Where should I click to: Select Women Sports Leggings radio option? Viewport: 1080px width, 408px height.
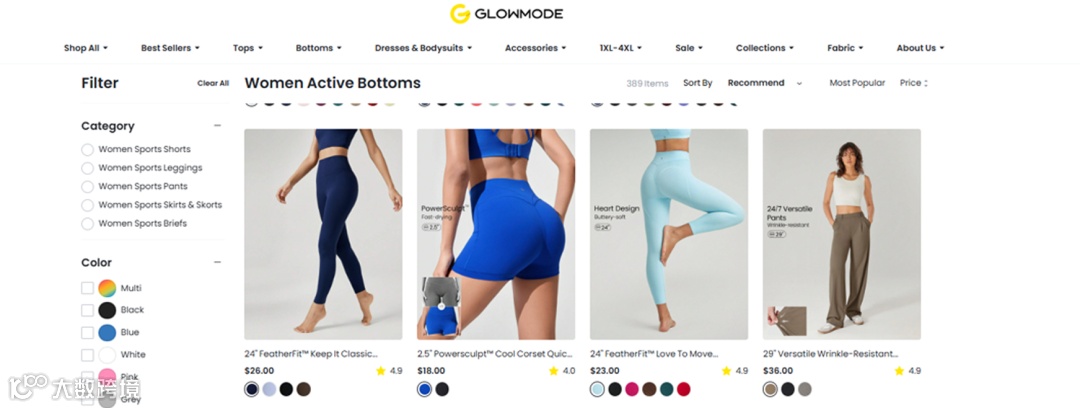point(87,168)
